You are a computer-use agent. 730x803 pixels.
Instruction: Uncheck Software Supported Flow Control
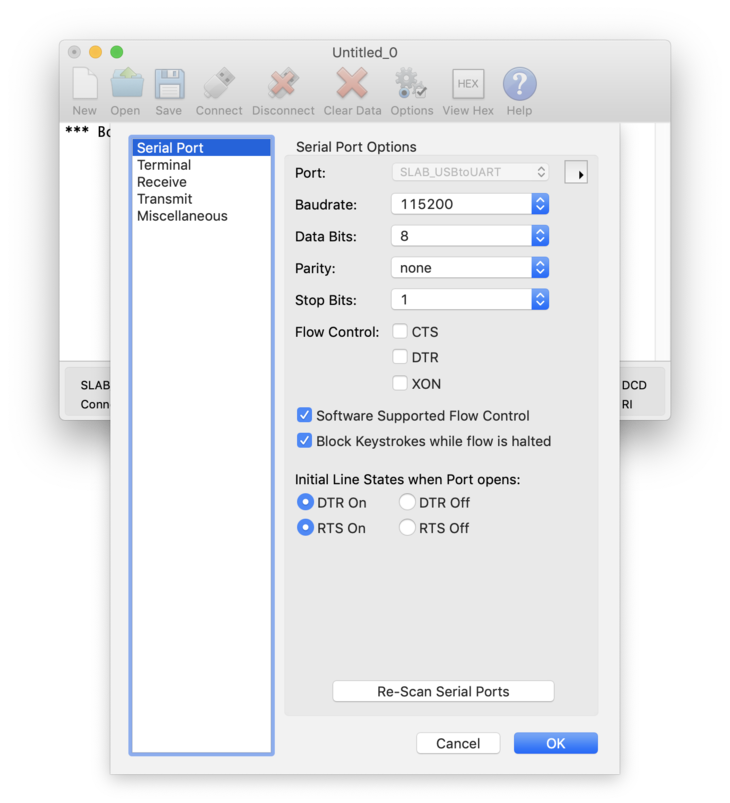click(305, 415)
